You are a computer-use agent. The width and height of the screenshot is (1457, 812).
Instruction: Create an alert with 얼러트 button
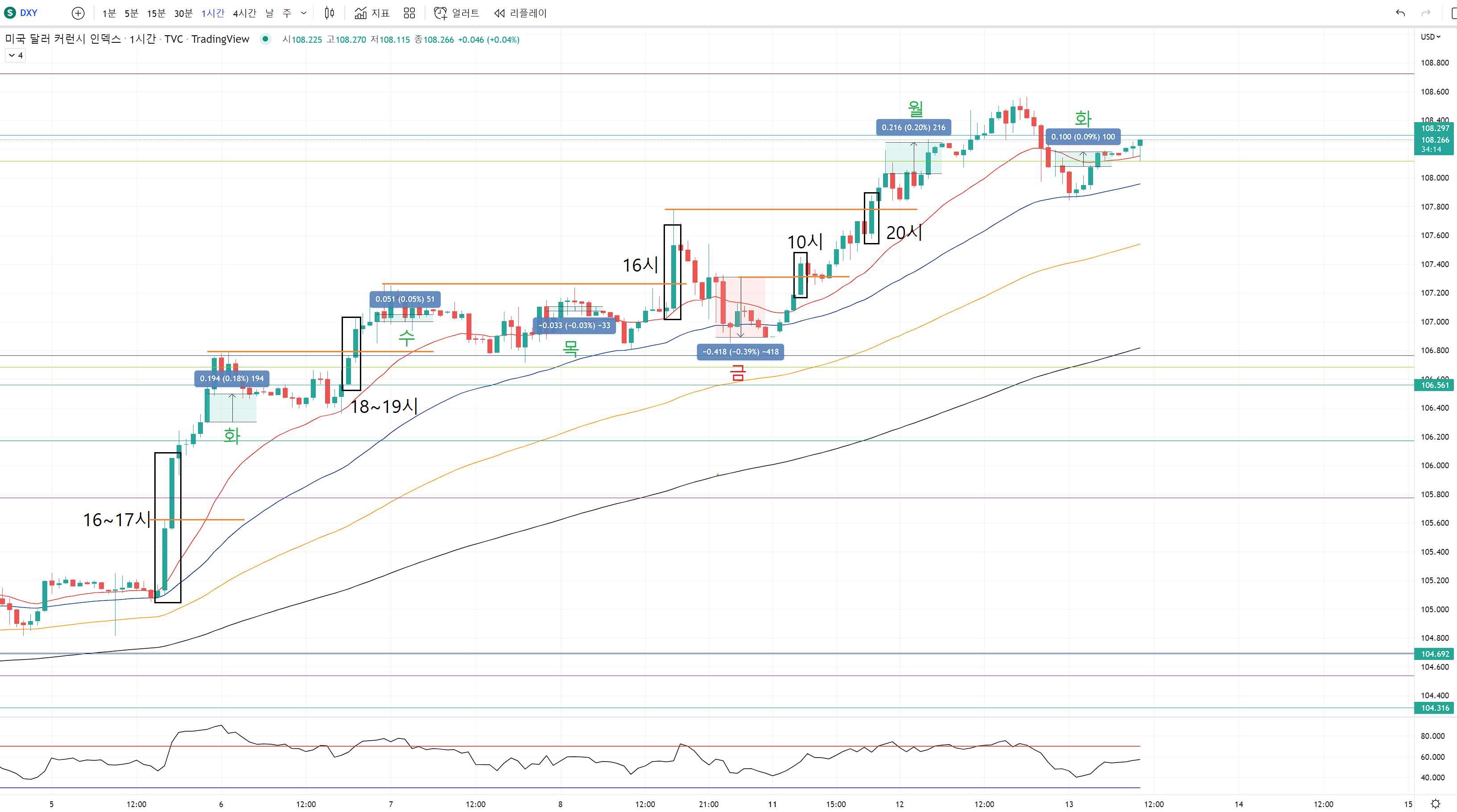click(456, 13)
